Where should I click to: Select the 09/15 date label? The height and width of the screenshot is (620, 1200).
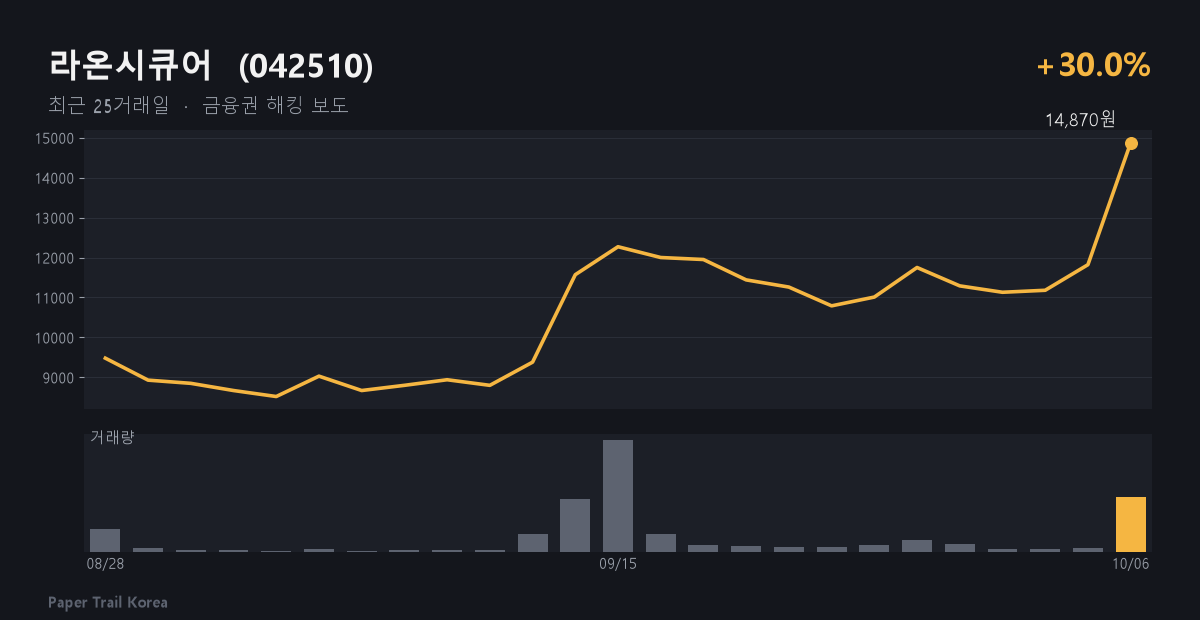click(618, 564)
